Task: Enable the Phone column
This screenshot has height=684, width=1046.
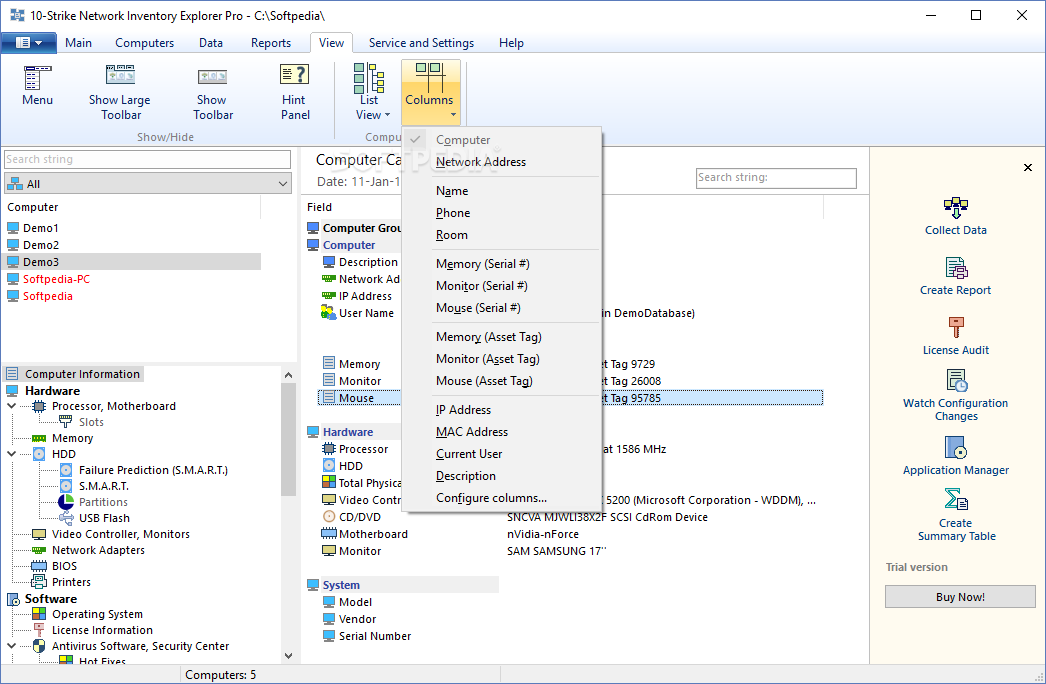Action: pyautogui.click(x=502, y=213)
